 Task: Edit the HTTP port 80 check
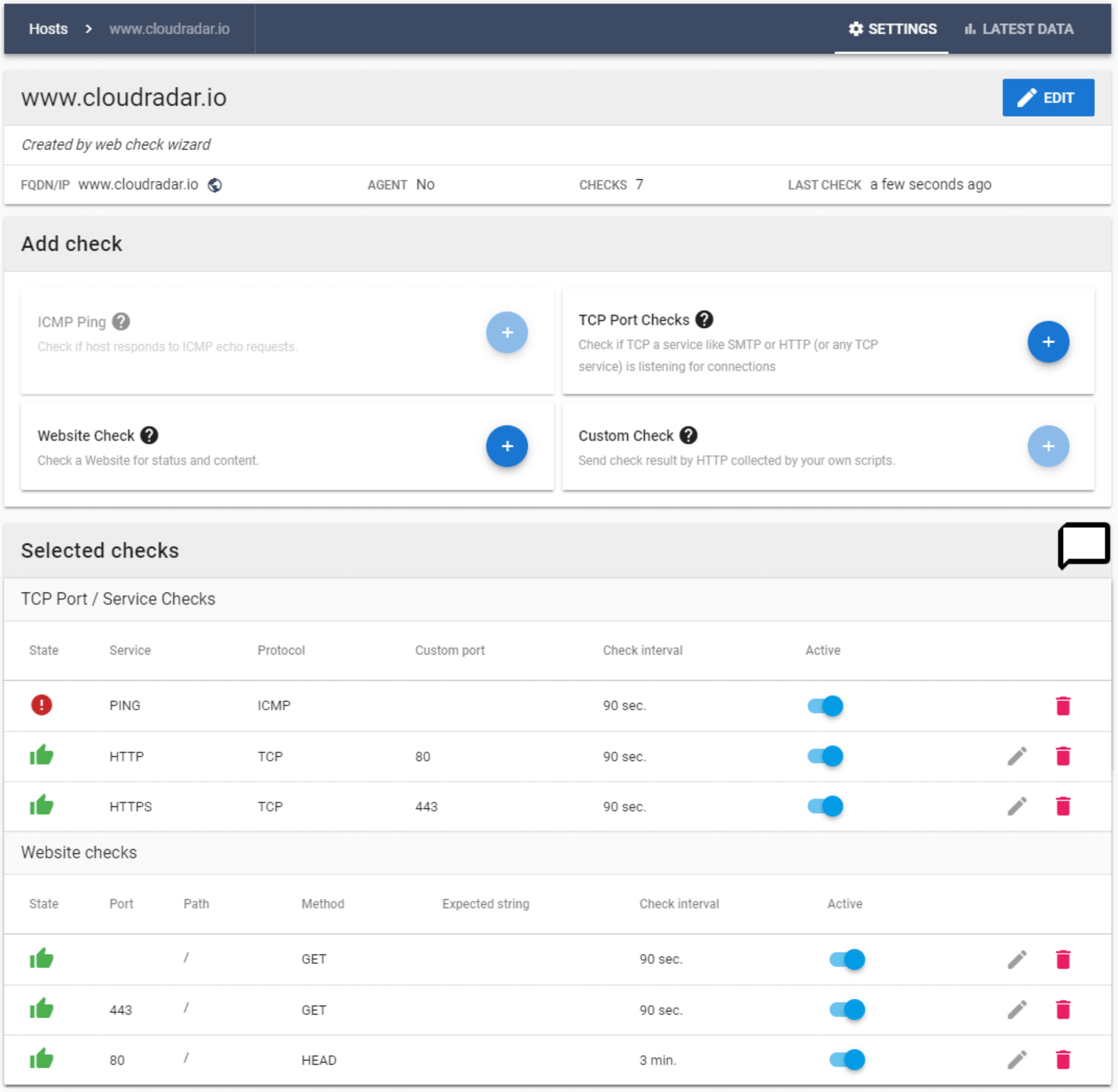[1017, 756]
